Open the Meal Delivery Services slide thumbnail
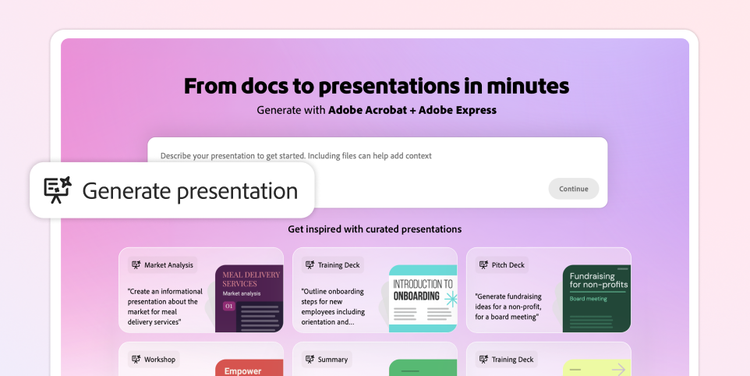The image size is (750, 376). tap(249, 299)
